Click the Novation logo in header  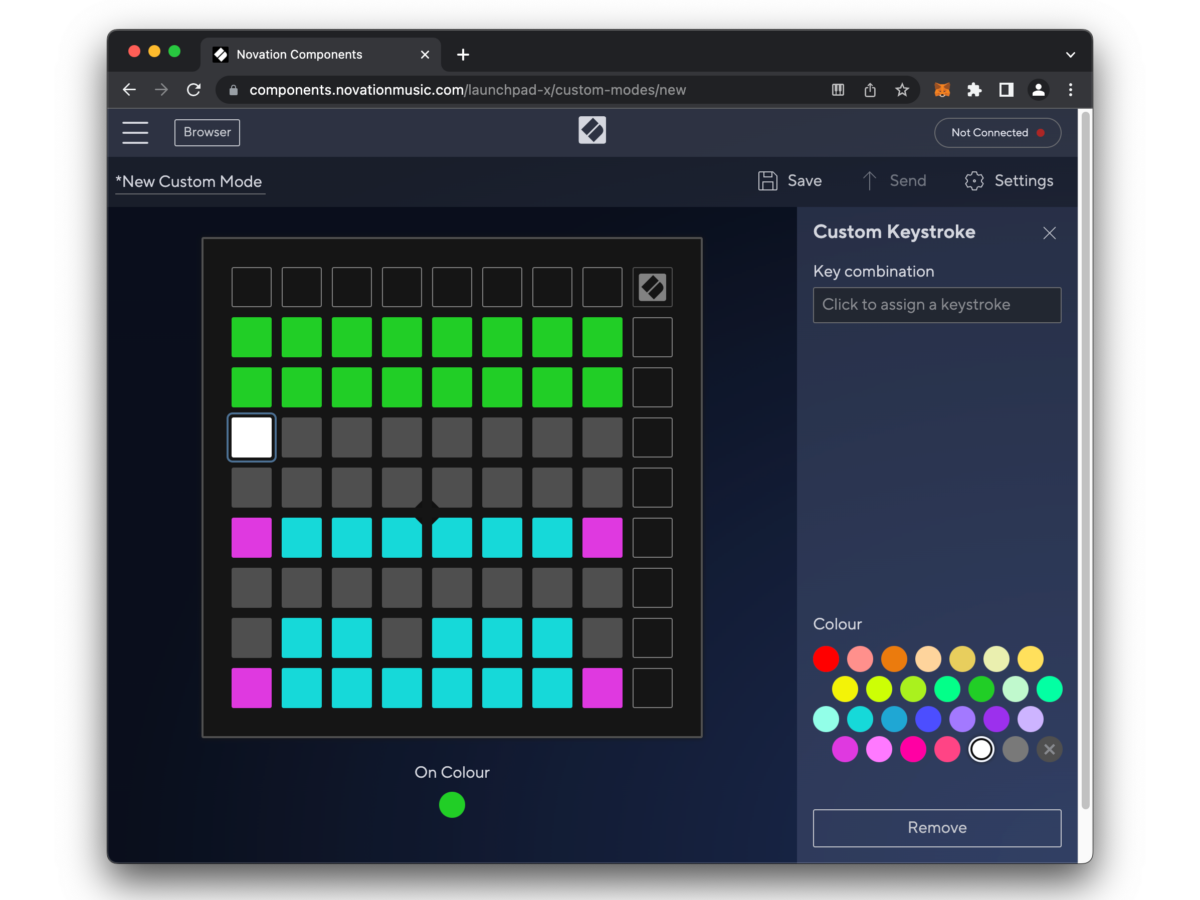[x=592, y=131]
